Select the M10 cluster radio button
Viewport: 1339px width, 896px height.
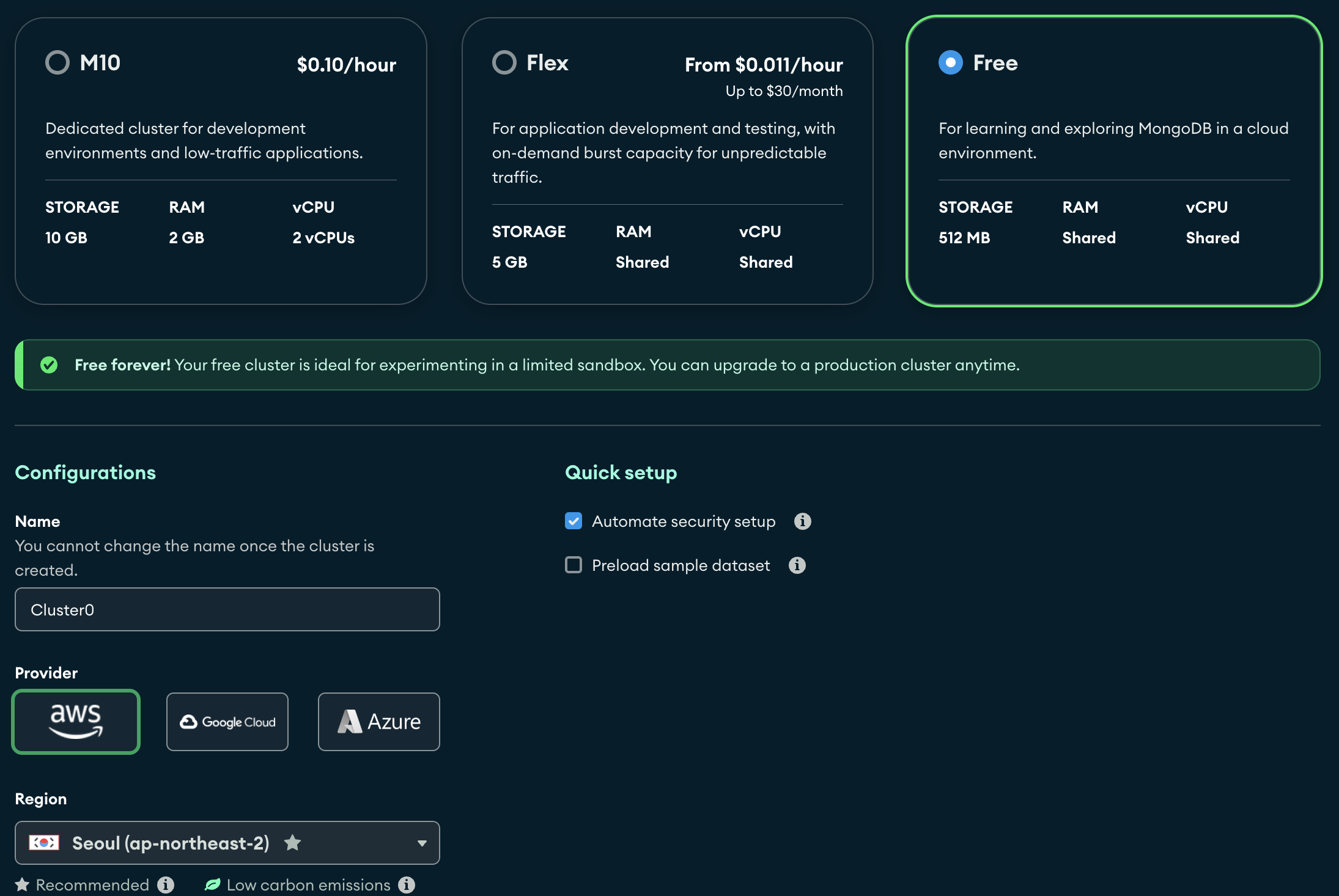tap(57, 62)
